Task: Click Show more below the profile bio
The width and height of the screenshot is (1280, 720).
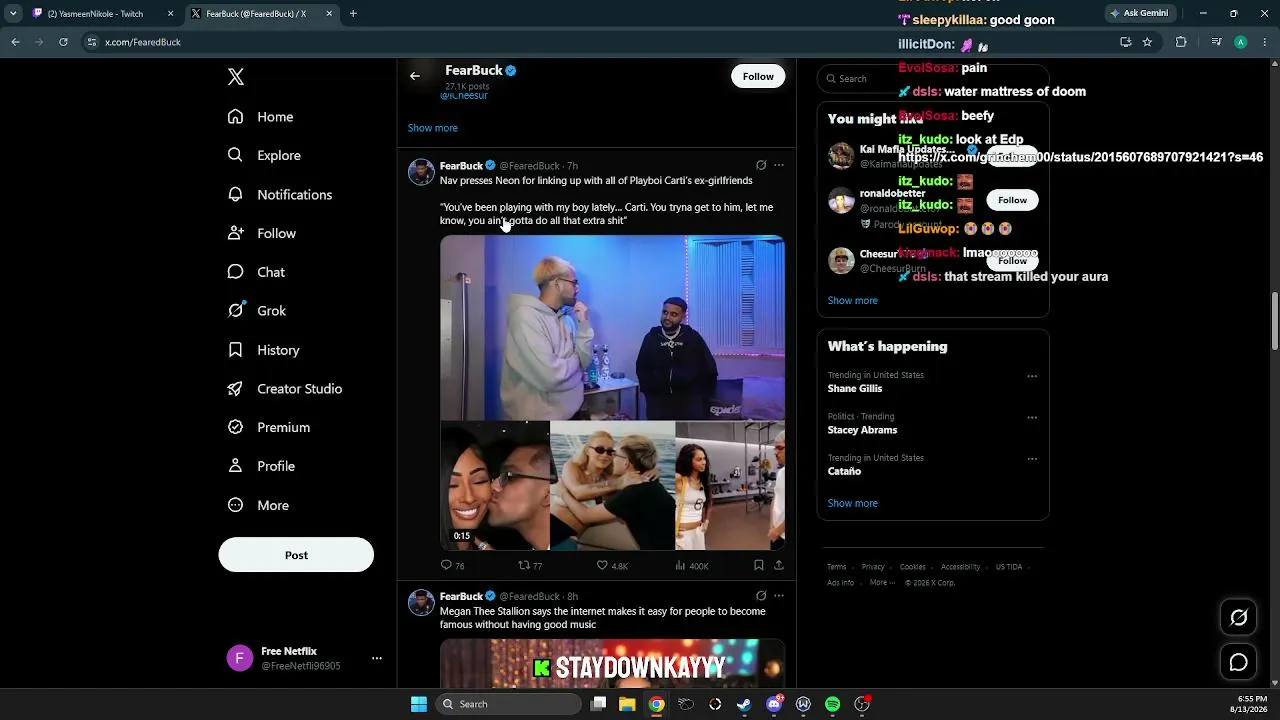Action: pyautogui.click(x=433, y=128)
